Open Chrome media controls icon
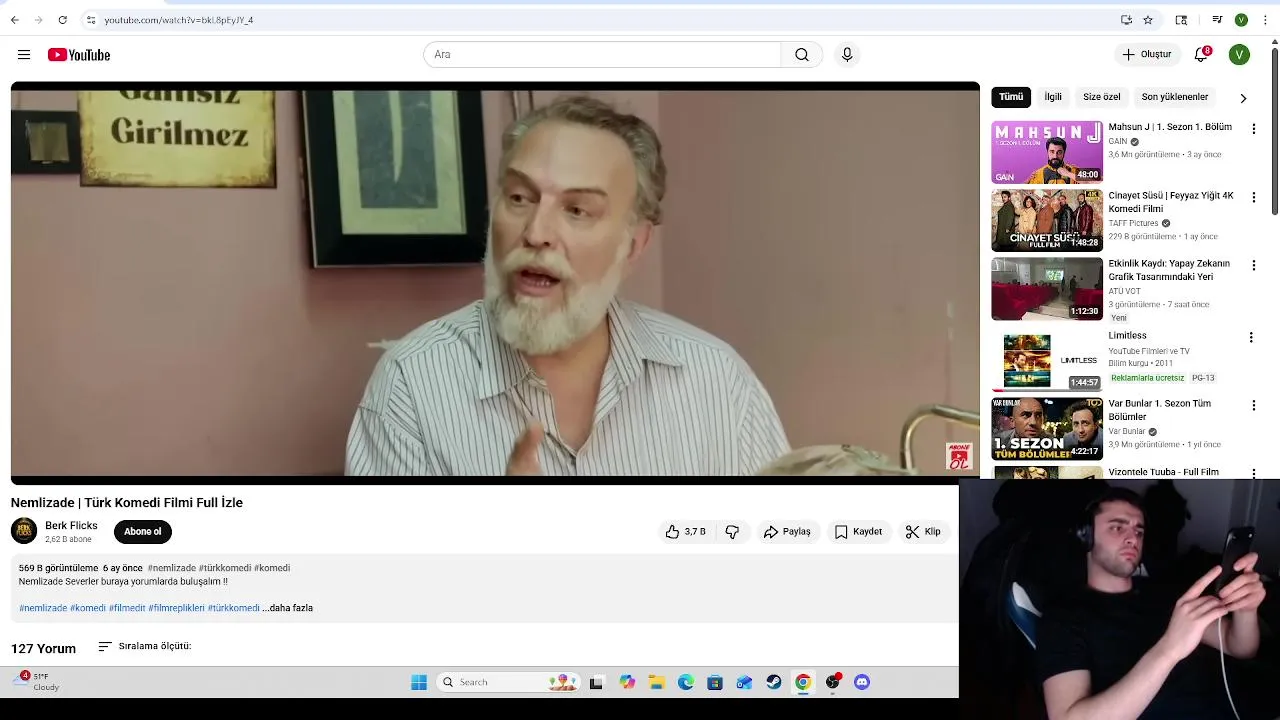The width and height of the screenshot is (1280, 720). click(x=1217, y=20)
